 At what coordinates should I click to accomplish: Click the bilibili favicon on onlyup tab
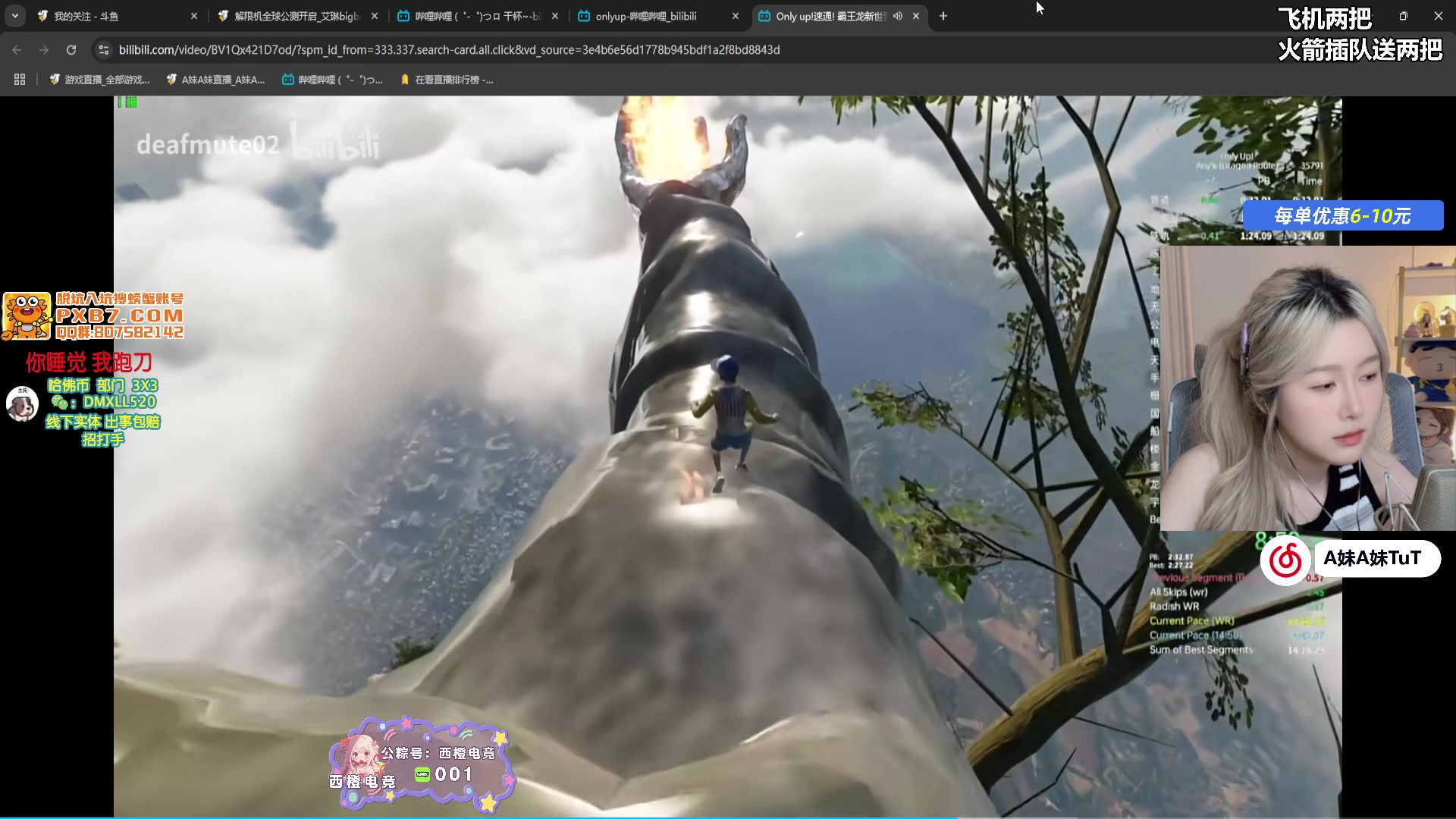(x=584, y=16)
